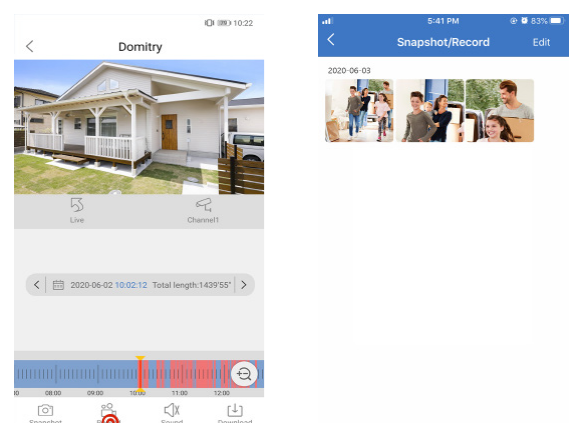Tap the Download icon
The height and width of the screenshot is (437, 583).
click(x=235, y=410)
